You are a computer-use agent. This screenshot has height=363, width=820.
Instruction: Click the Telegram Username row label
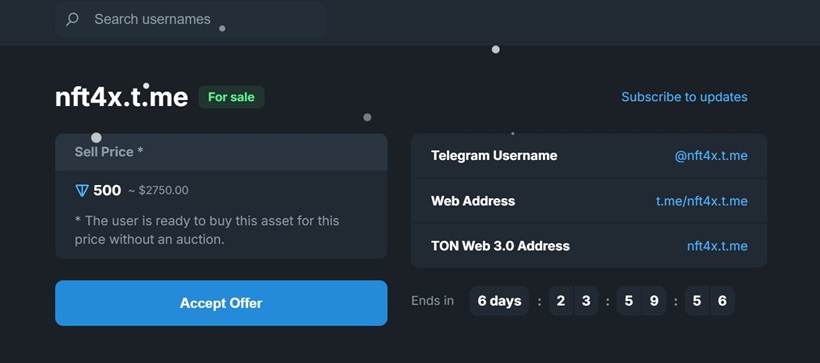click(494, 155)
